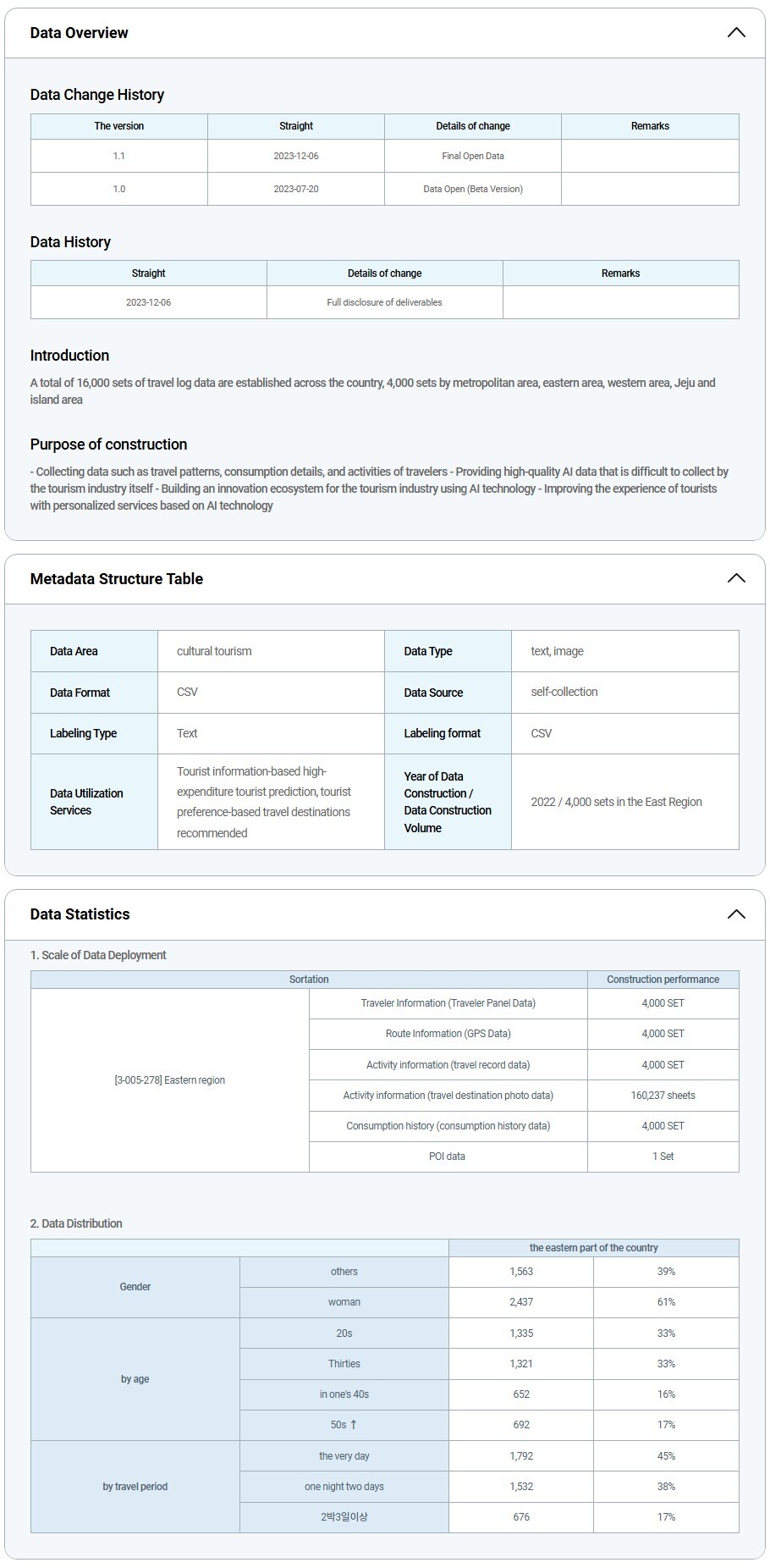Screen dimensions: 770x1568
Task: Click the Introduction subheading
Action: click(x=69, y=356)
